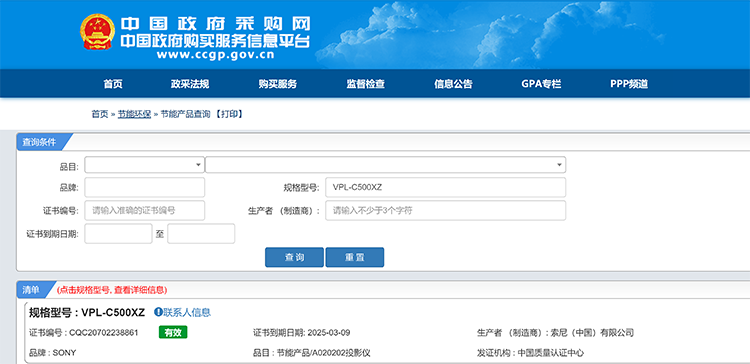Click the 节能产品查询 breadcrumb text
The image size is (750, 364).
pos(185,114)
